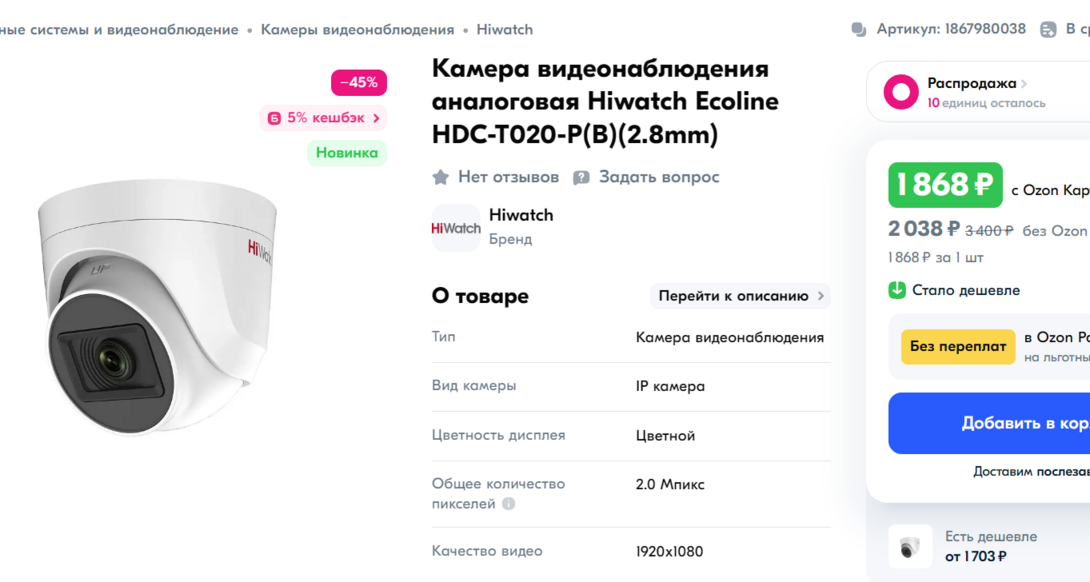The width and height of the screenshot is (1090, 582).
Task: Click the compare icon right of Артикул
Action: tap(1048, 30)
